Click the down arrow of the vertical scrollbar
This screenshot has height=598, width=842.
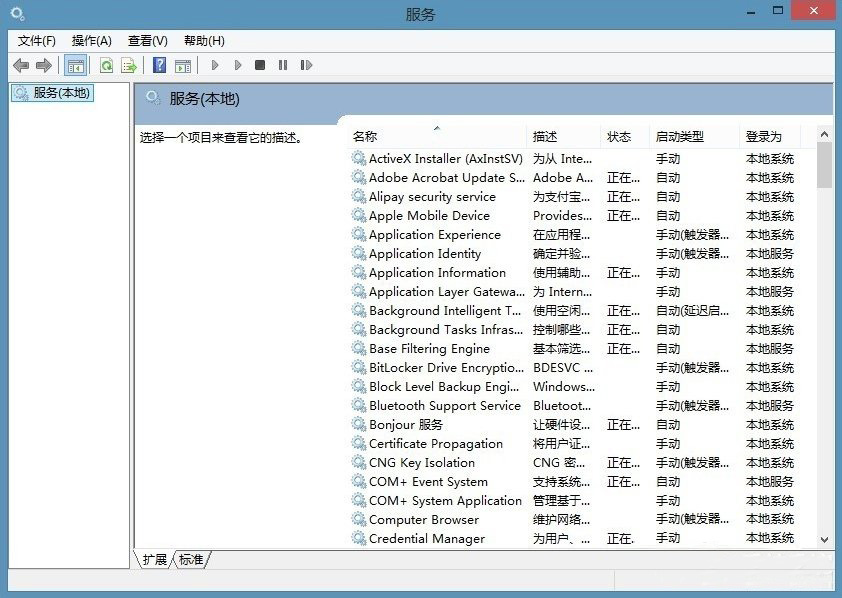coord(823,538)
